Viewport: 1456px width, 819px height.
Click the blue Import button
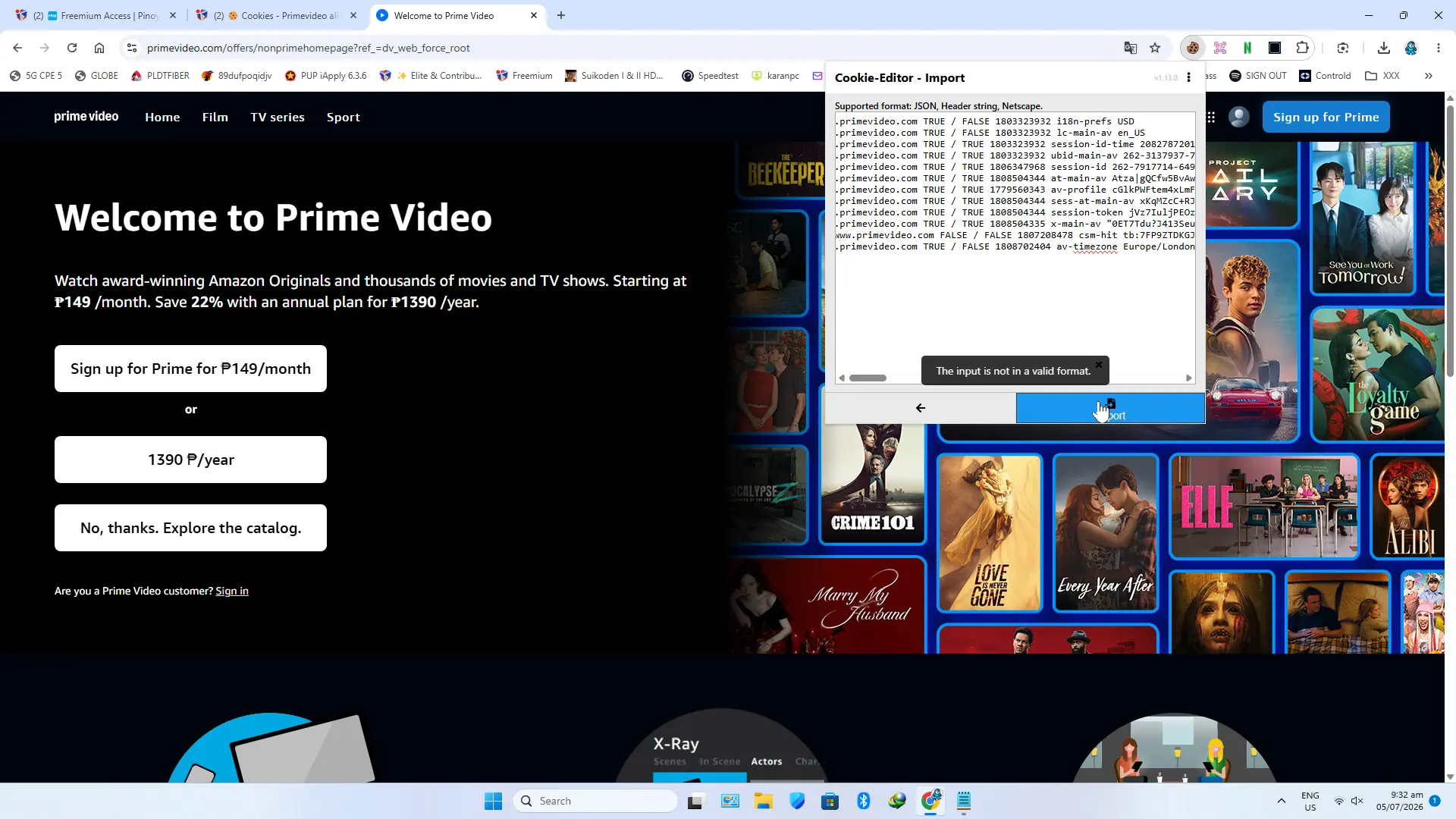click(1110, 408)
